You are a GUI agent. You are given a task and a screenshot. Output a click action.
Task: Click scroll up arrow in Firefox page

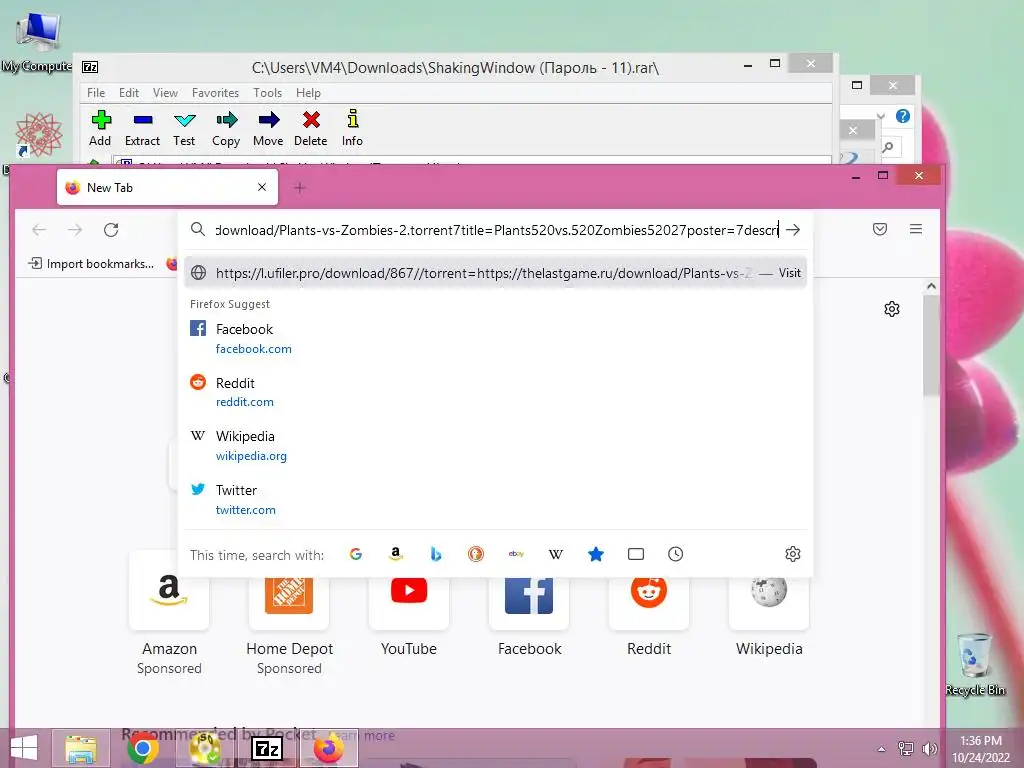(931, 287)
